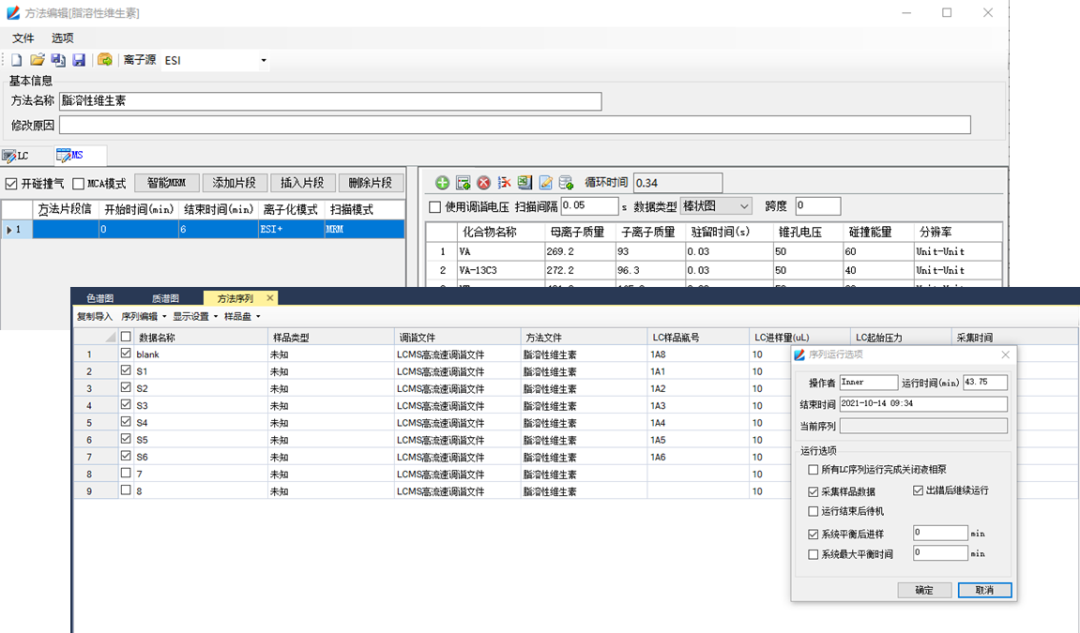The height and width of the screenshot is (633, 1080).
Task: Open the 数据类型 棒状图 dropdown
Action: (x=744, y=206)
